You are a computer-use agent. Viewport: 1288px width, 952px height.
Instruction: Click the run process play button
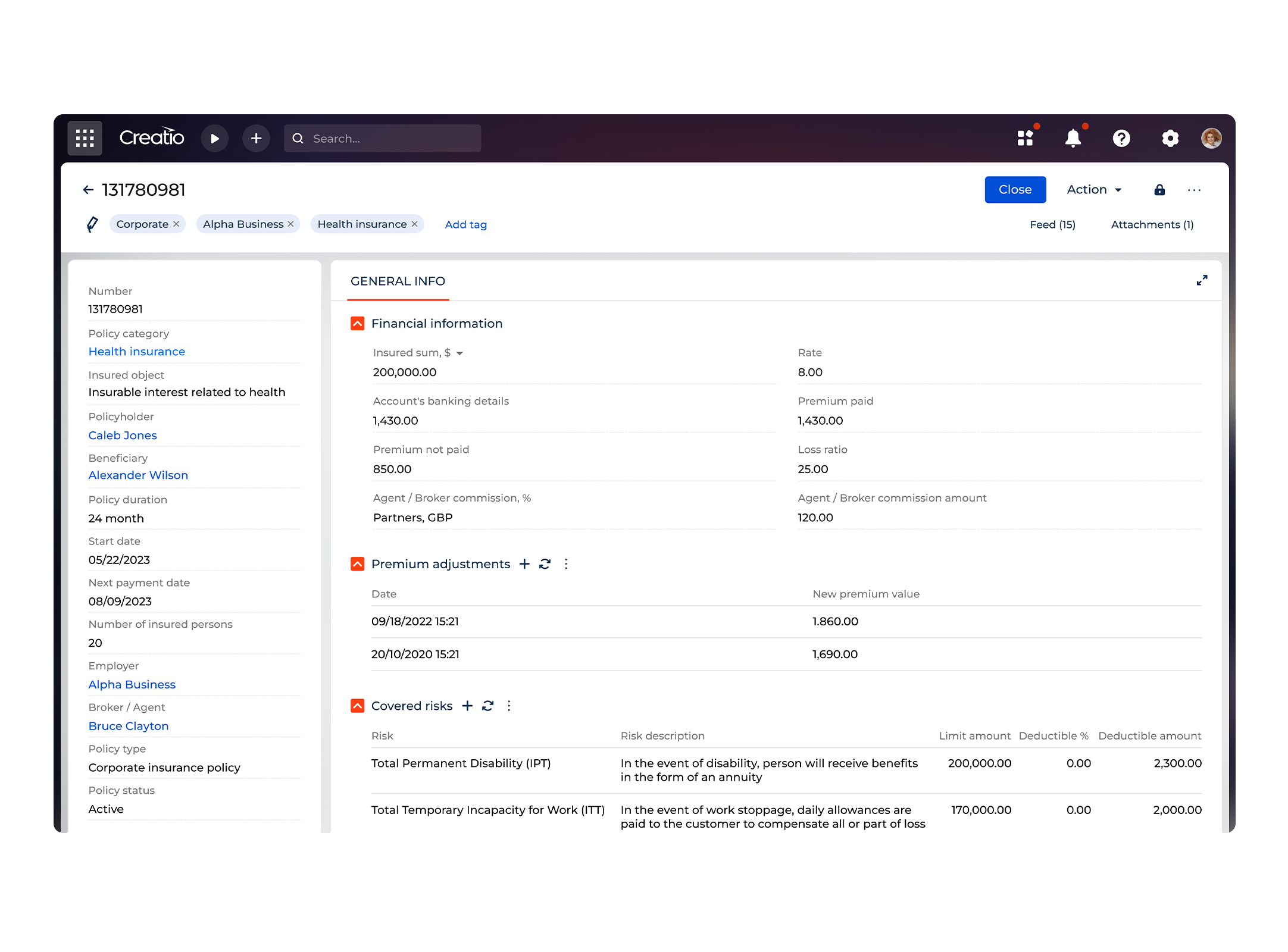click(x=214, y=138)
